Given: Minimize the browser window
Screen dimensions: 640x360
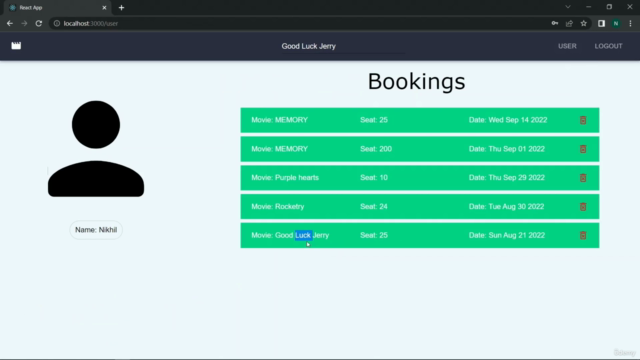Looking at the screenshot, I should [x=588, y=7].
